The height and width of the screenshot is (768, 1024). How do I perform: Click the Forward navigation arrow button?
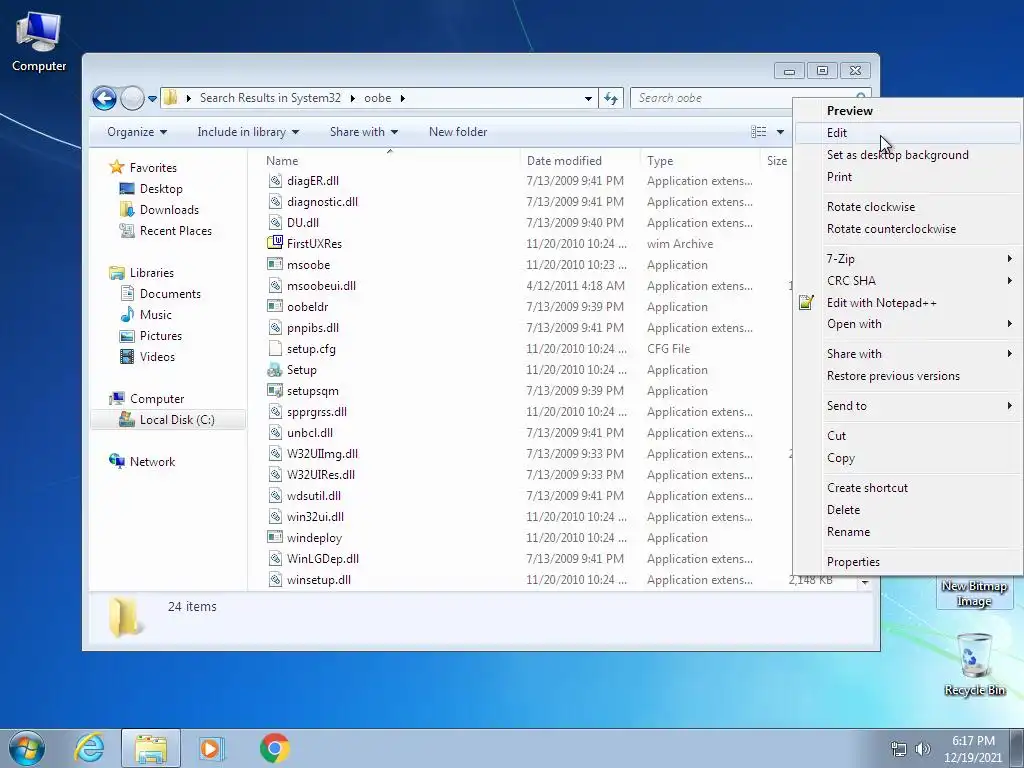tap(133, 99)
